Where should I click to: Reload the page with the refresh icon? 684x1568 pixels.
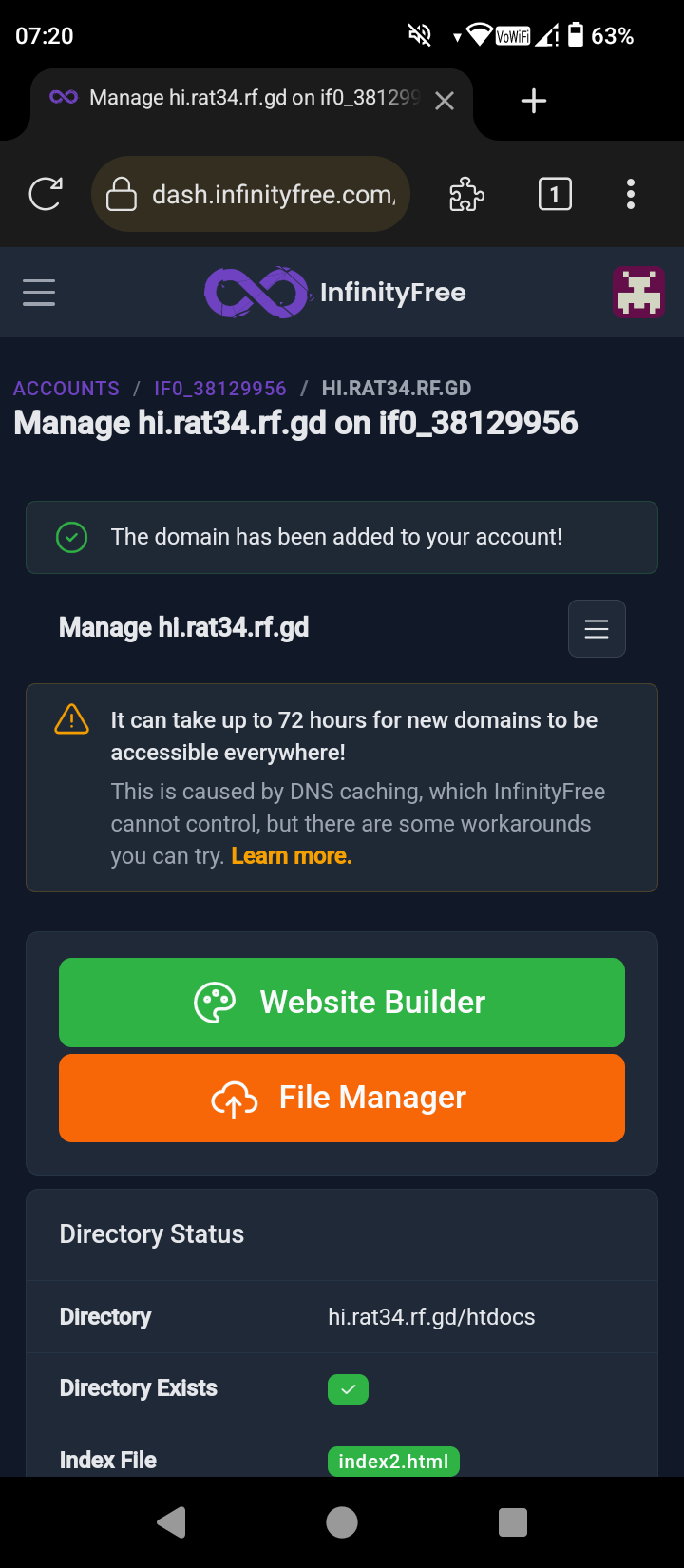point(46,195)
